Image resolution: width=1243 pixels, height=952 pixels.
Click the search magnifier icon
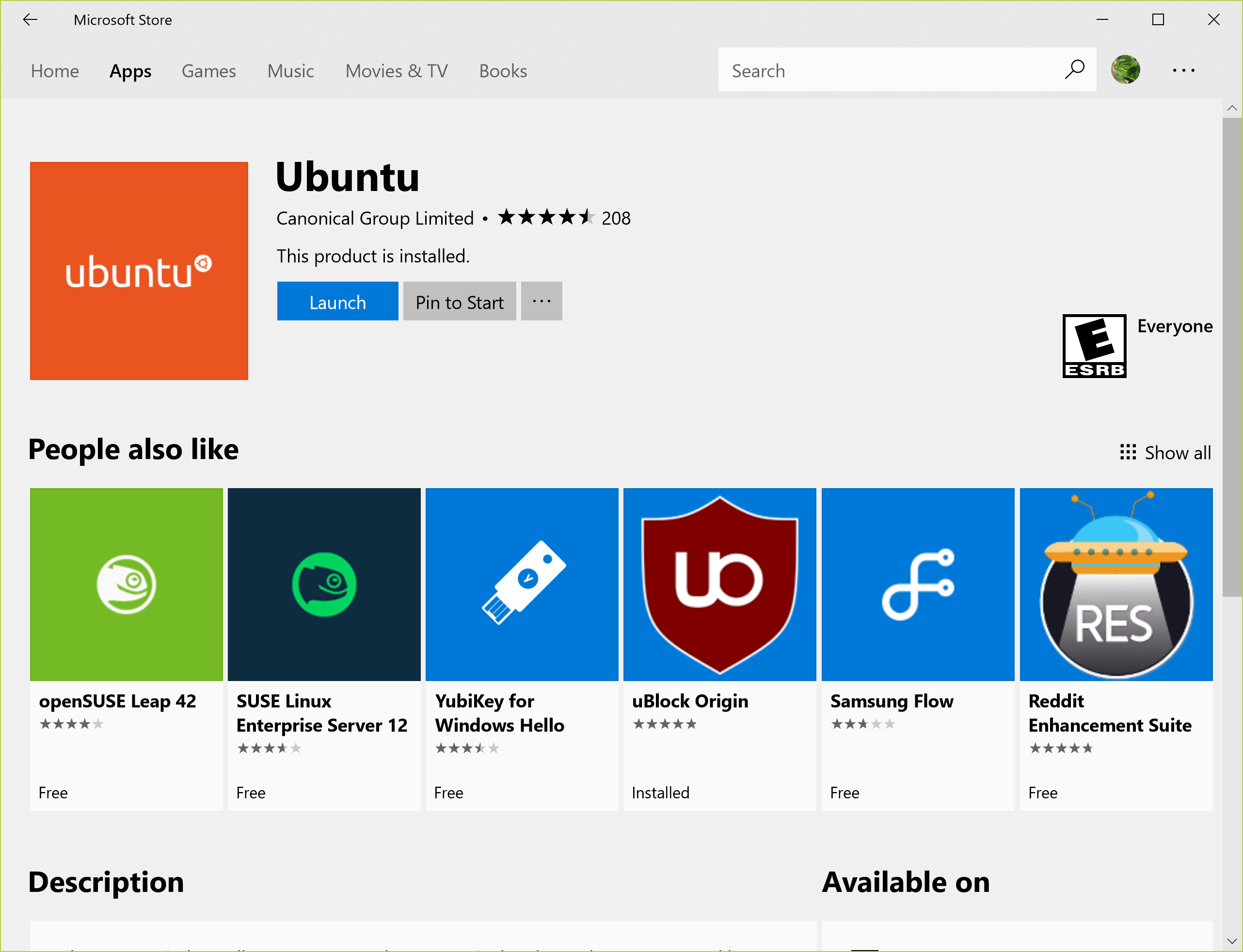click(1074, 70)
